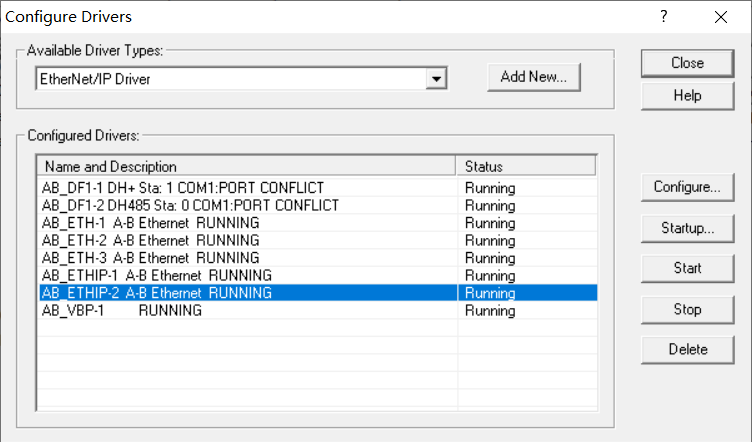
Task: Select the AB_DF1-1 DH+ driver row
Action: (182, 188)
